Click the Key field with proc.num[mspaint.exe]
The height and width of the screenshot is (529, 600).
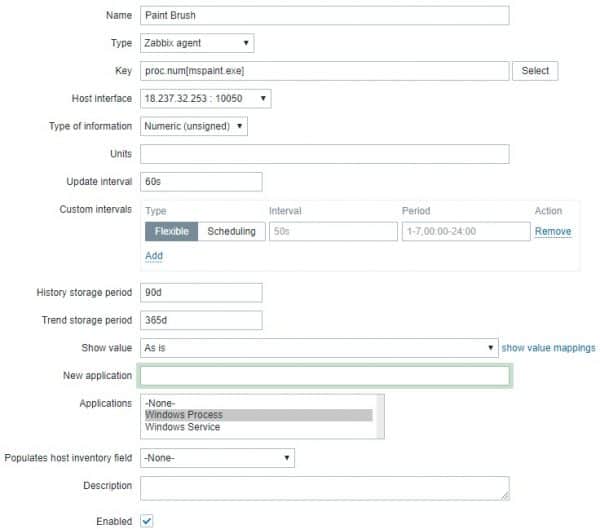(324, 71)
